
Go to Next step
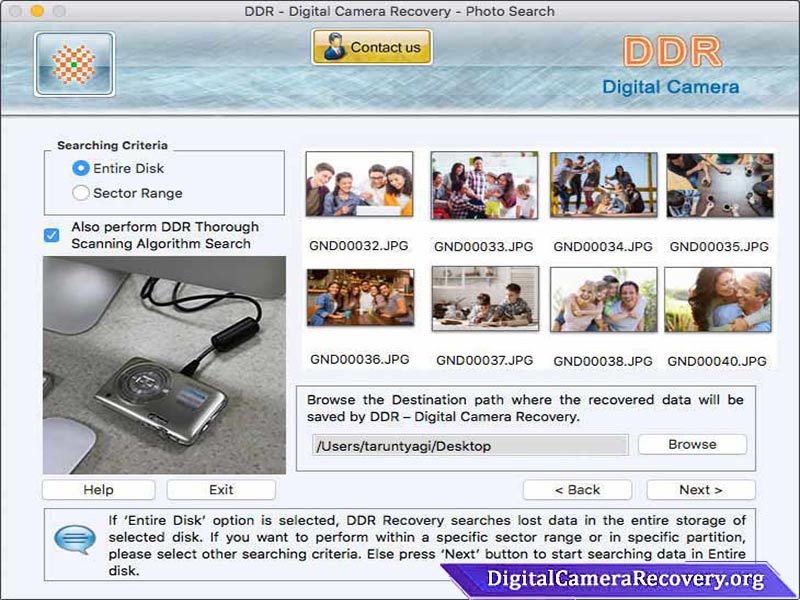701,490
